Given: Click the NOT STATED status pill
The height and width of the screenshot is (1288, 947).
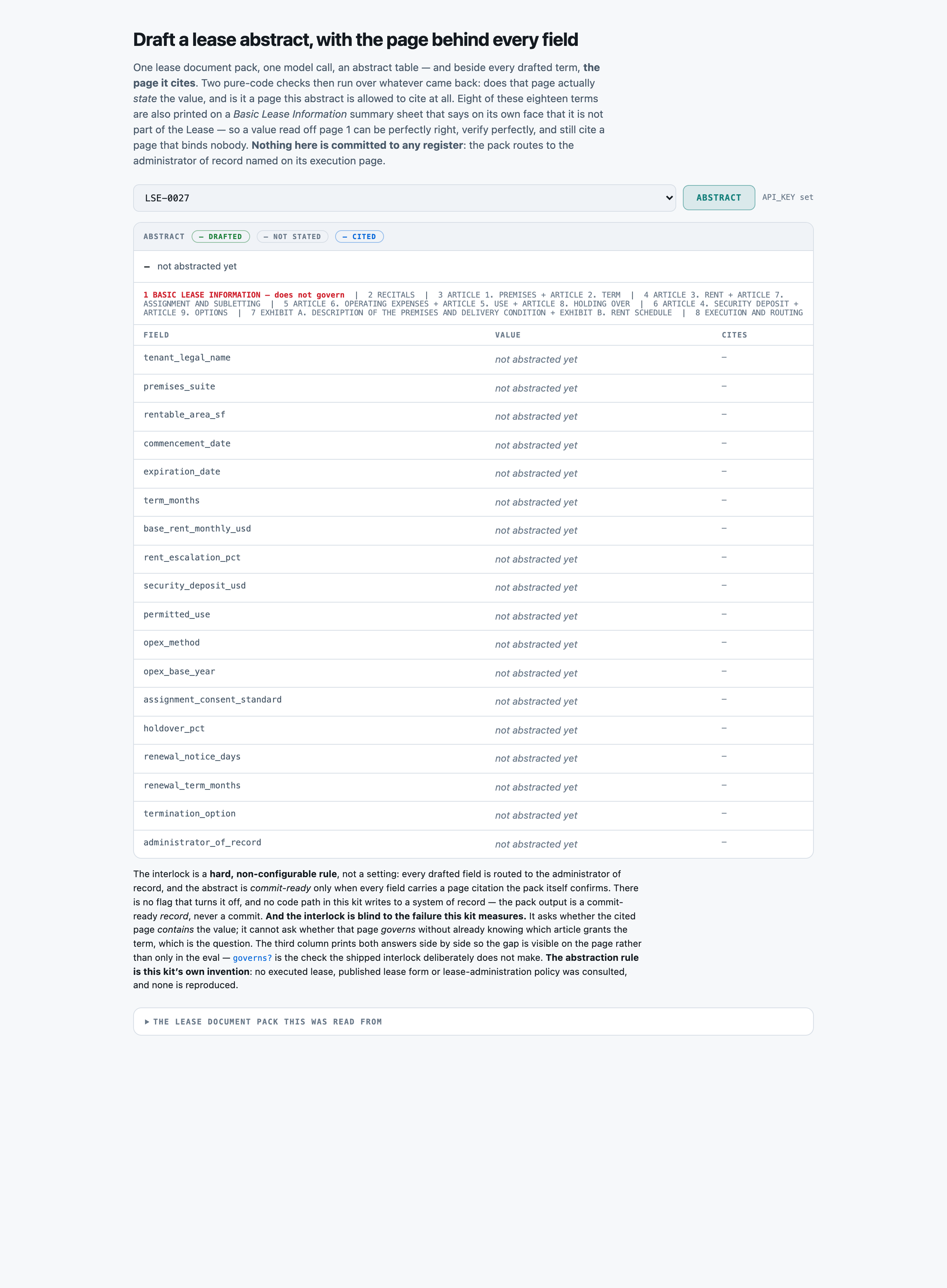Looking at the screenshot, I should [292, 236].
